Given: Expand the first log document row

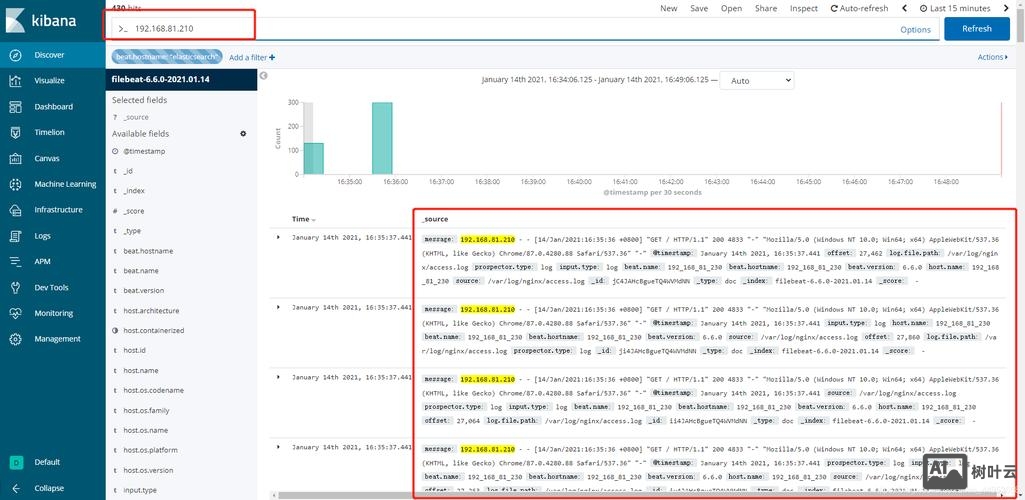Looking at the screenshot, I should [279, 238].
